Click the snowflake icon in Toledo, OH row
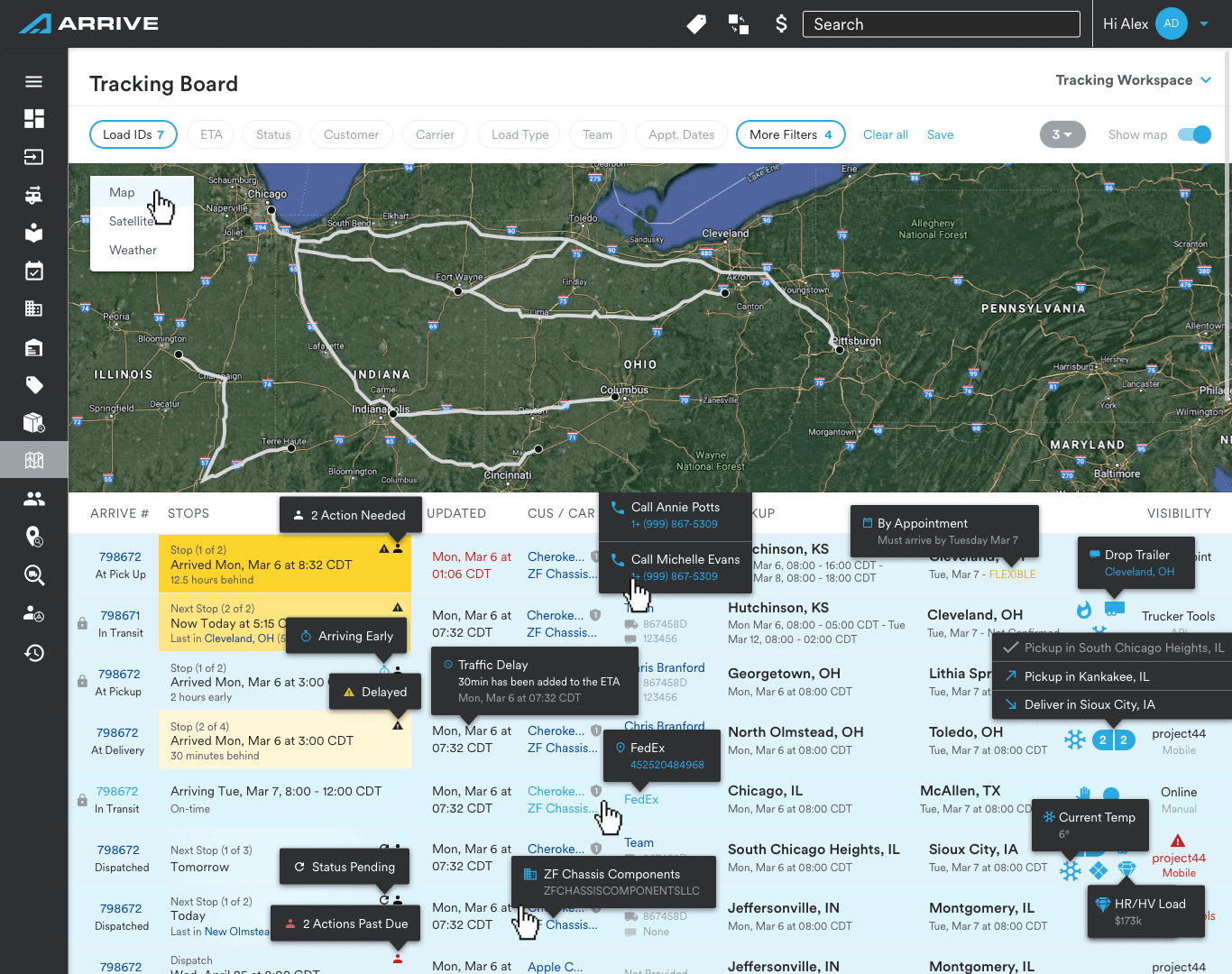Viewport: 1232px width, 974px height. (1075, 740)
